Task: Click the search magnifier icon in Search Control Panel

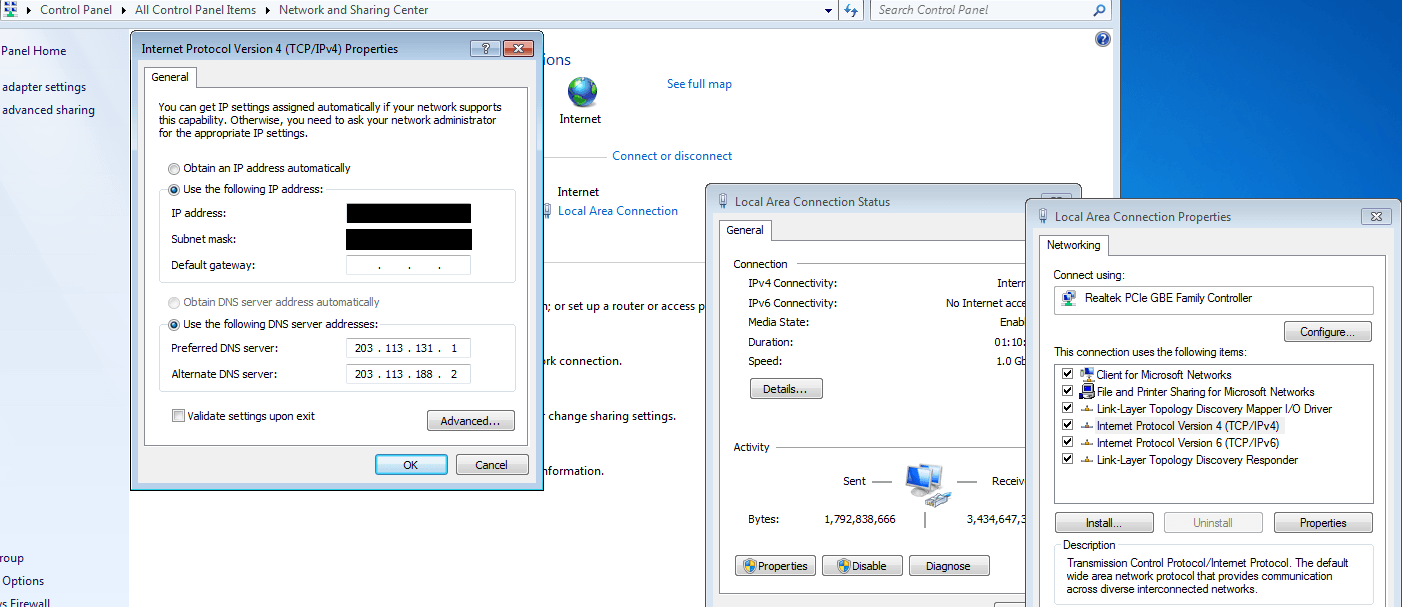Action: (1100, 10)
